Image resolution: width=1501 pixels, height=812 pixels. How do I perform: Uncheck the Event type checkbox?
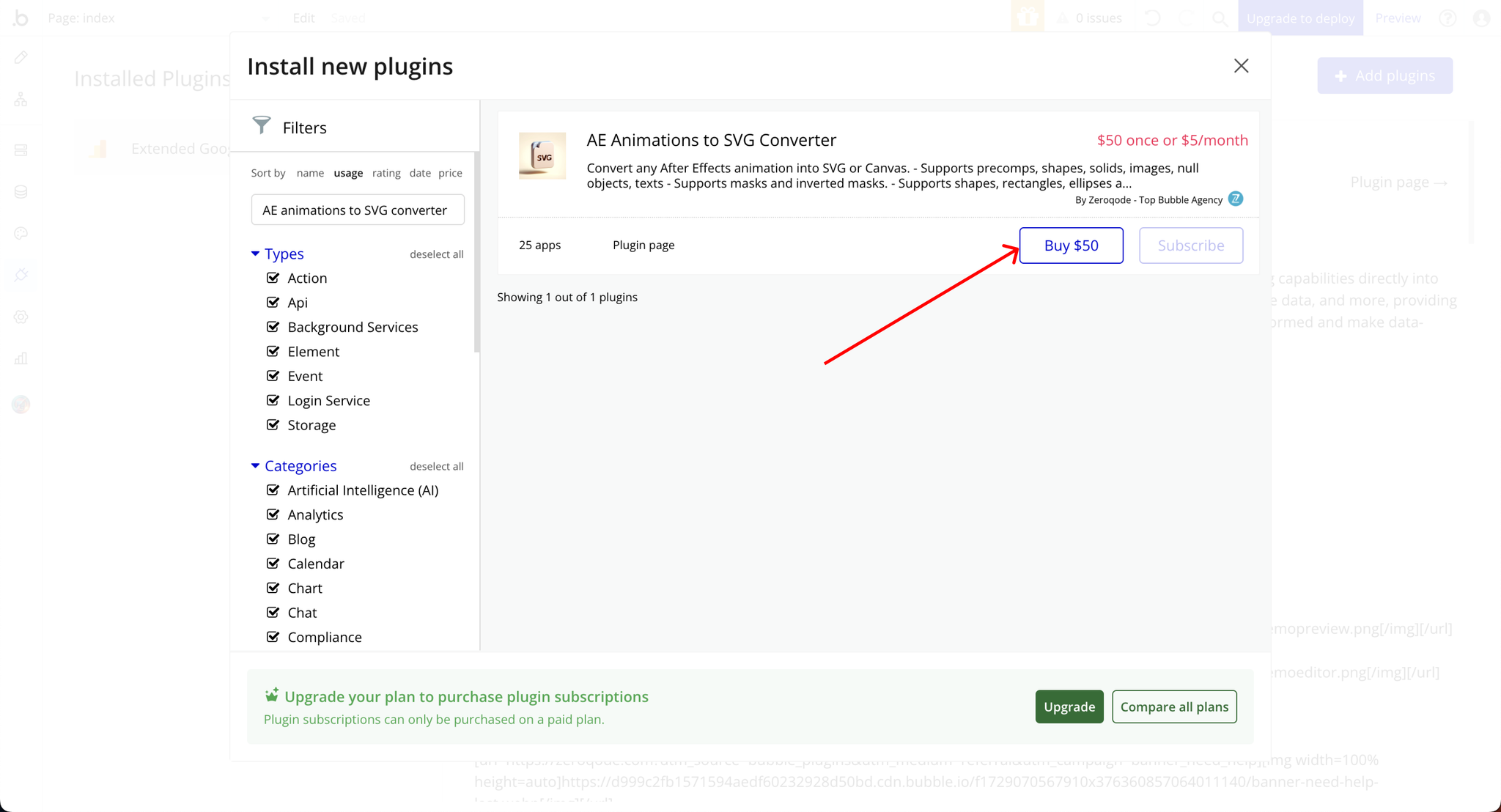273,376
